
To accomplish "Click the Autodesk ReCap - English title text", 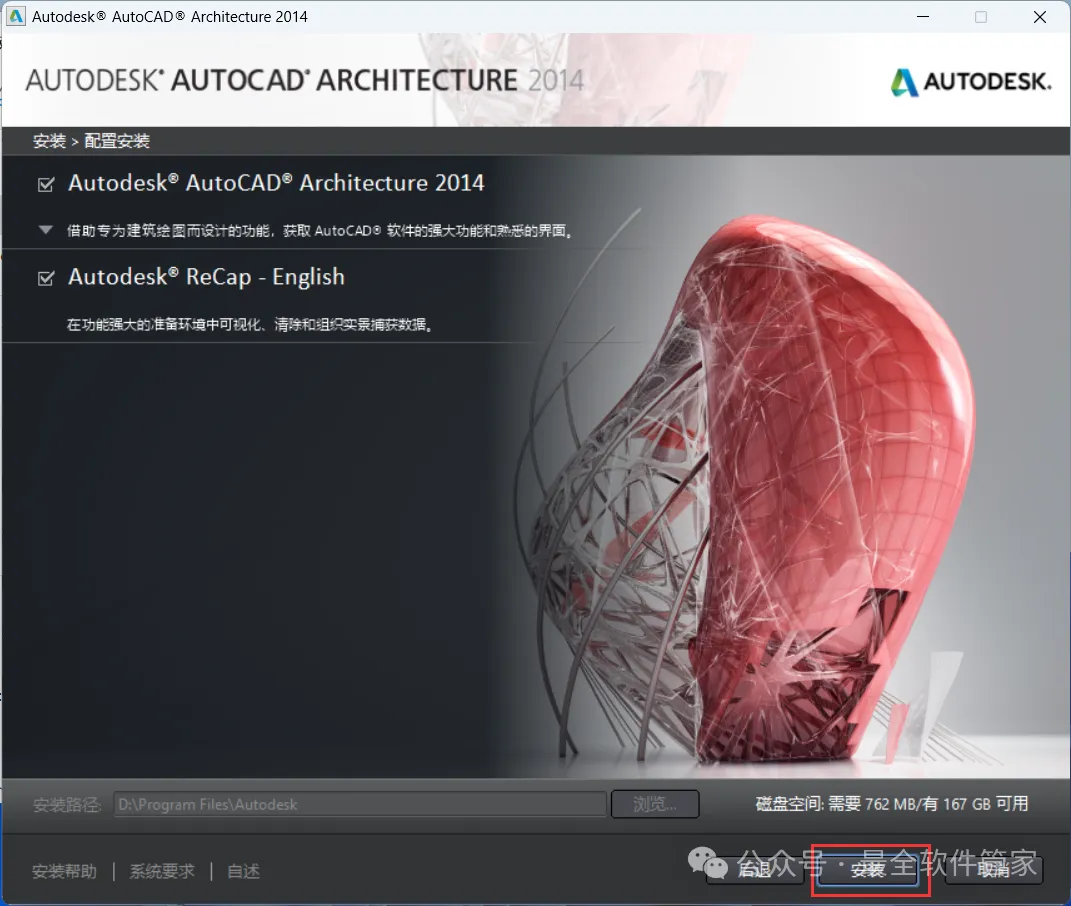I will pyautogui.click(x=206, y=277).
